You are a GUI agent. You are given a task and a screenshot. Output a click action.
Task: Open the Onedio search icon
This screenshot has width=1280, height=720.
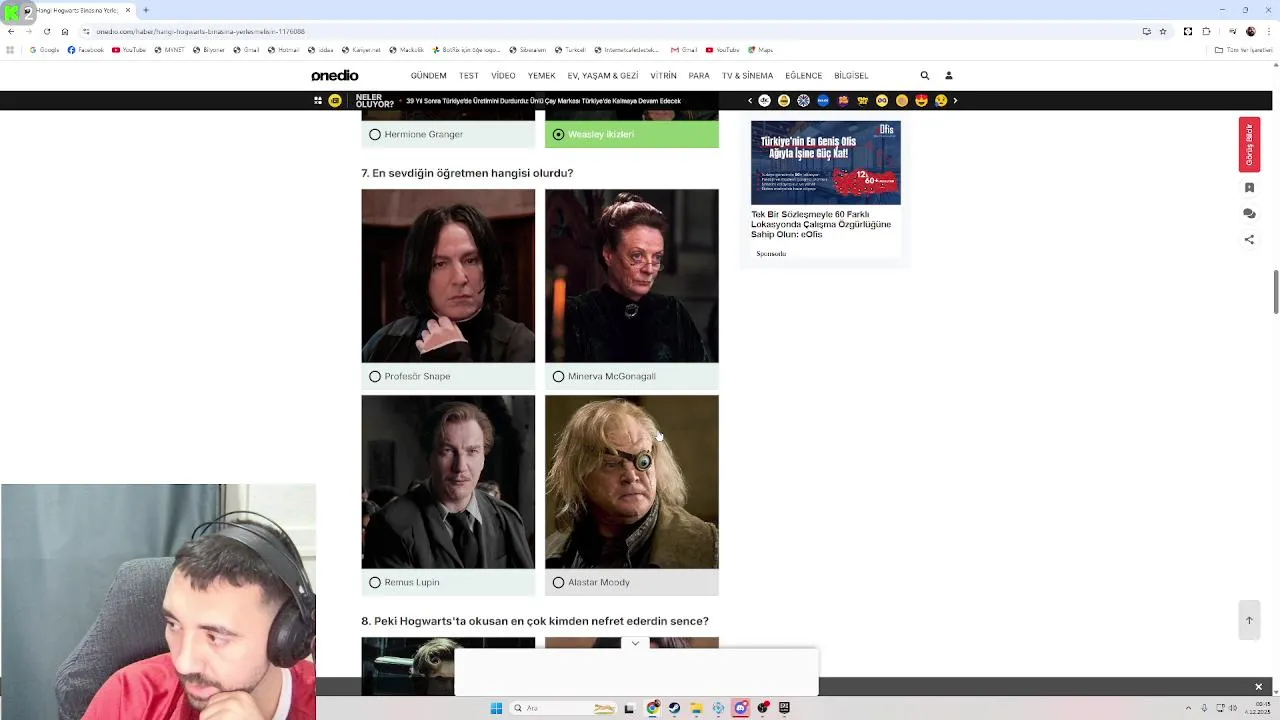pos(925,76)
